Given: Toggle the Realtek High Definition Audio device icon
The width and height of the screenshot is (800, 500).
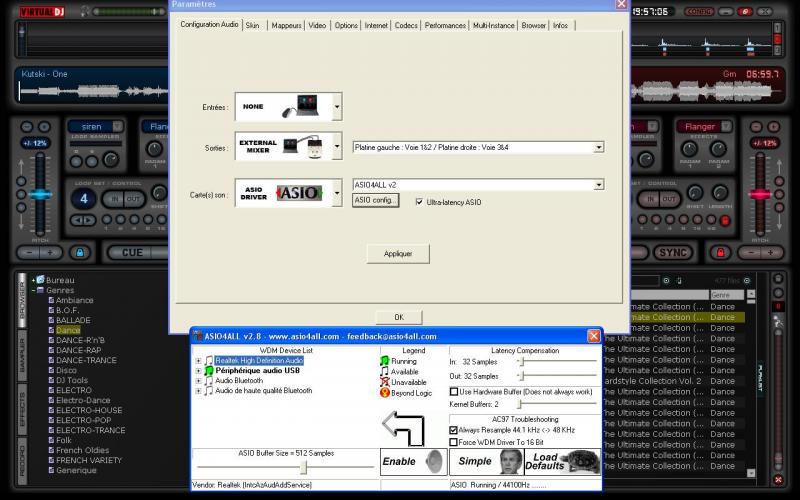Looking at the screenshot, I should pos(209,361).
